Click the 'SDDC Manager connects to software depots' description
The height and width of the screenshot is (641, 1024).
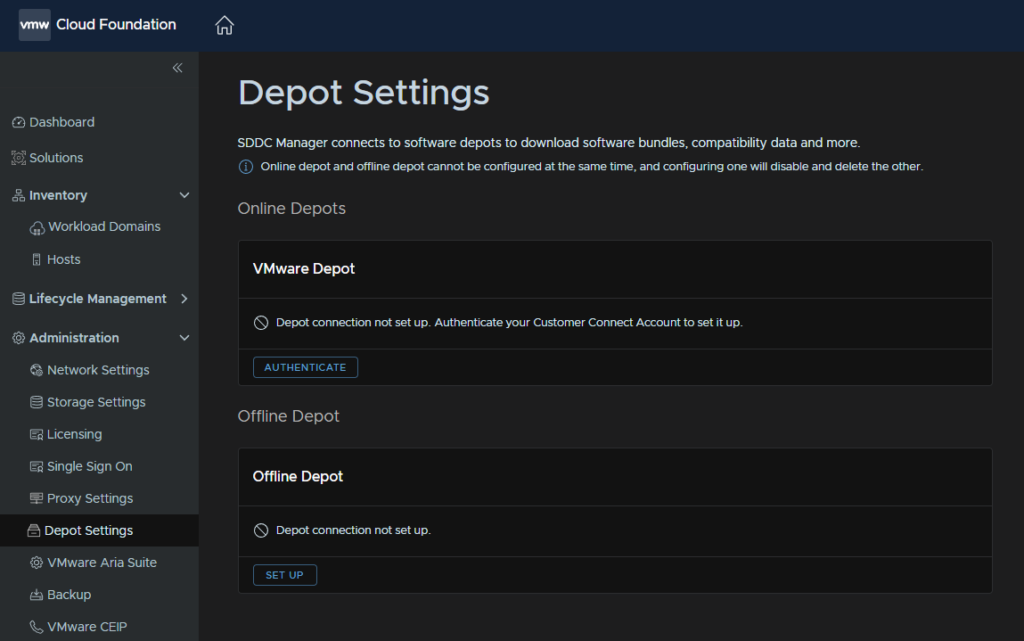coord(549,143)
